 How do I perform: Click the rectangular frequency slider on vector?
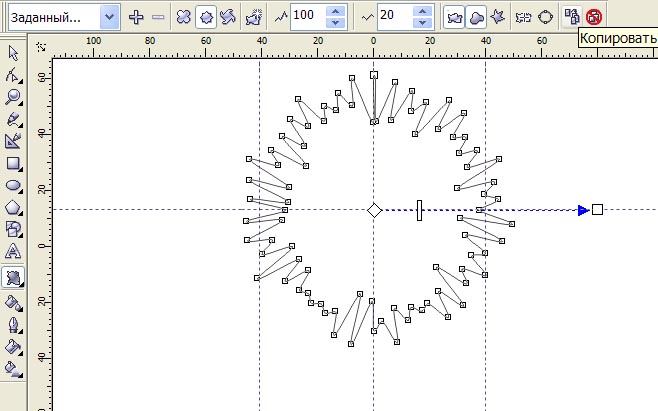click(419, 210)
